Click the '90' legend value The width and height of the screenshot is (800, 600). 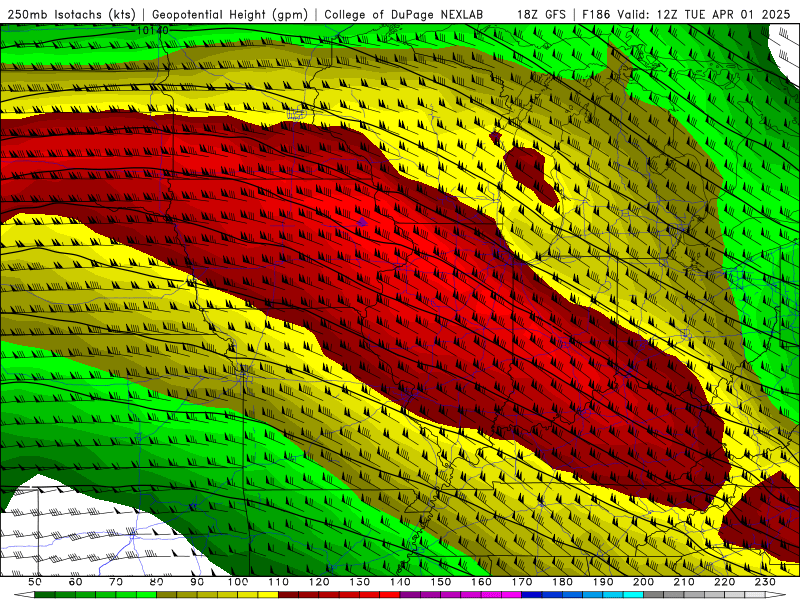[197, 582]
